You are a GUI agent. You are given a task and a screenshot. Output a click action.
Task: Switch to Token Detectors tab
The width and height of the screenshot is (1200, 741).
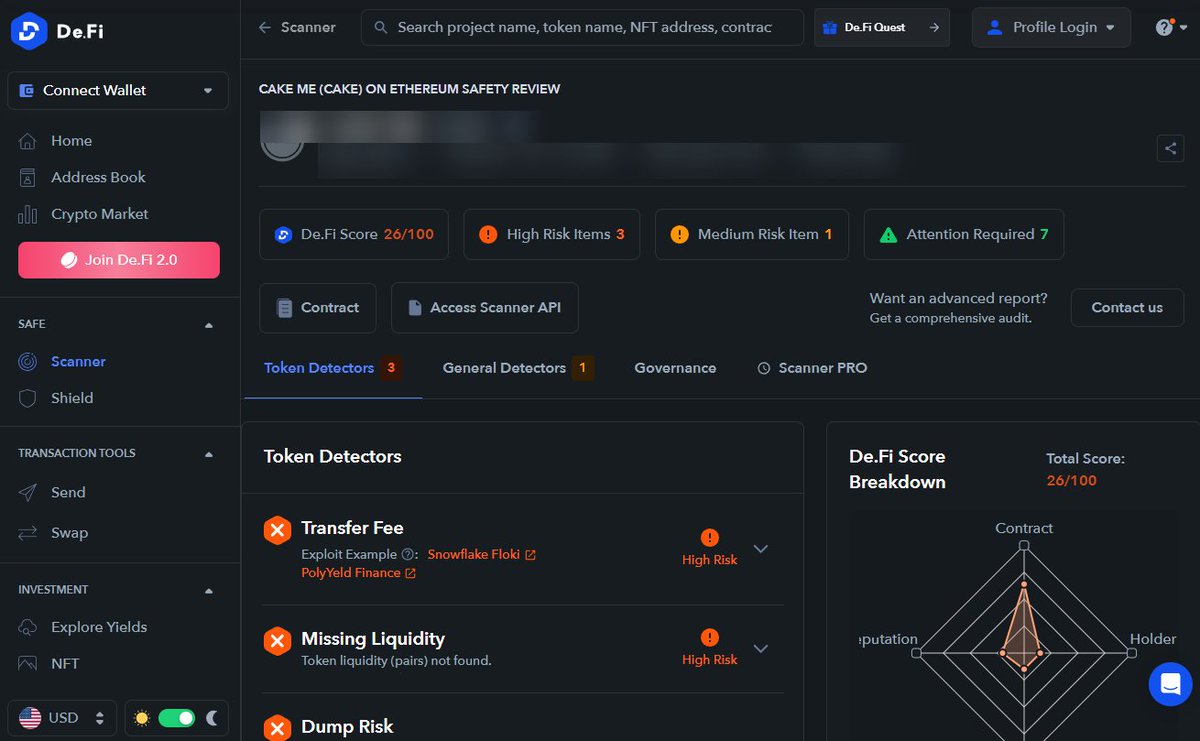[332, 368]
